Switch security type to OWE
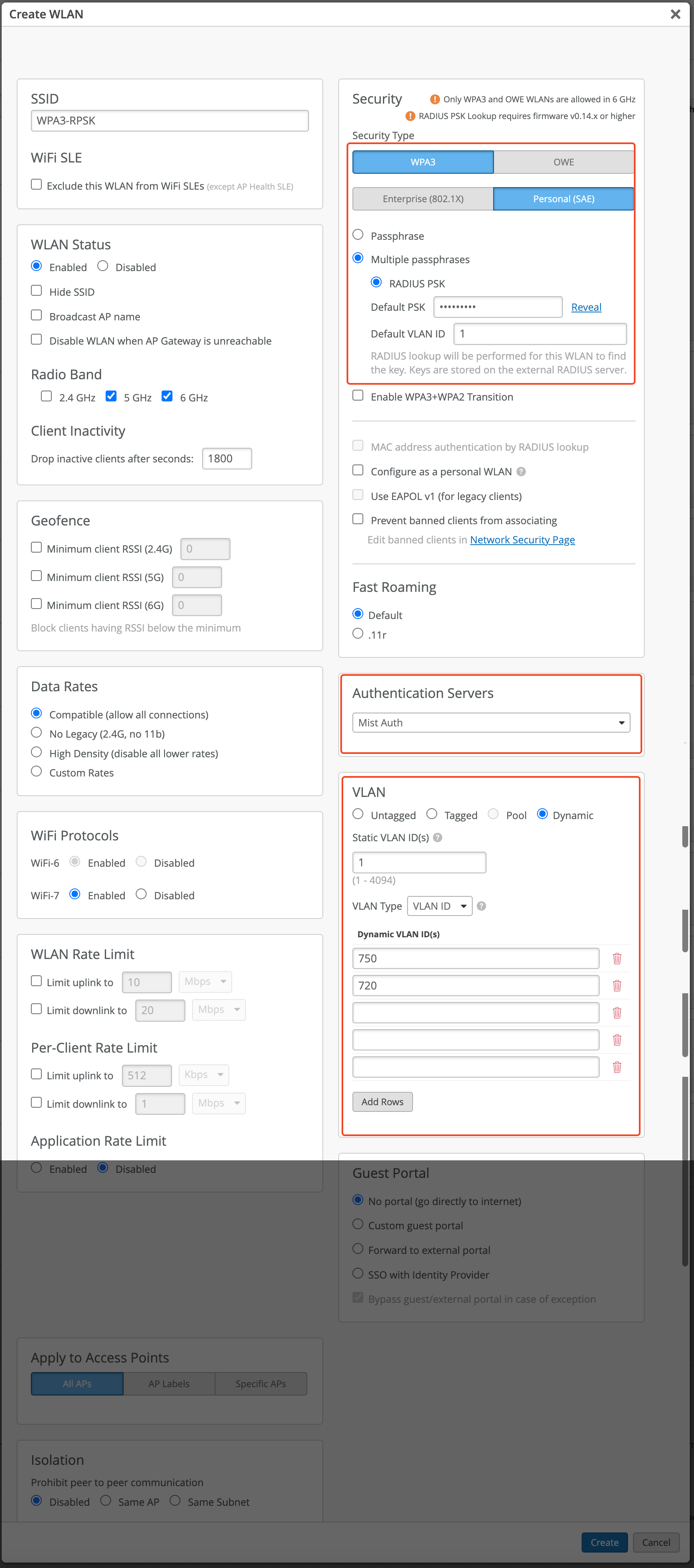 pos(563,162)
